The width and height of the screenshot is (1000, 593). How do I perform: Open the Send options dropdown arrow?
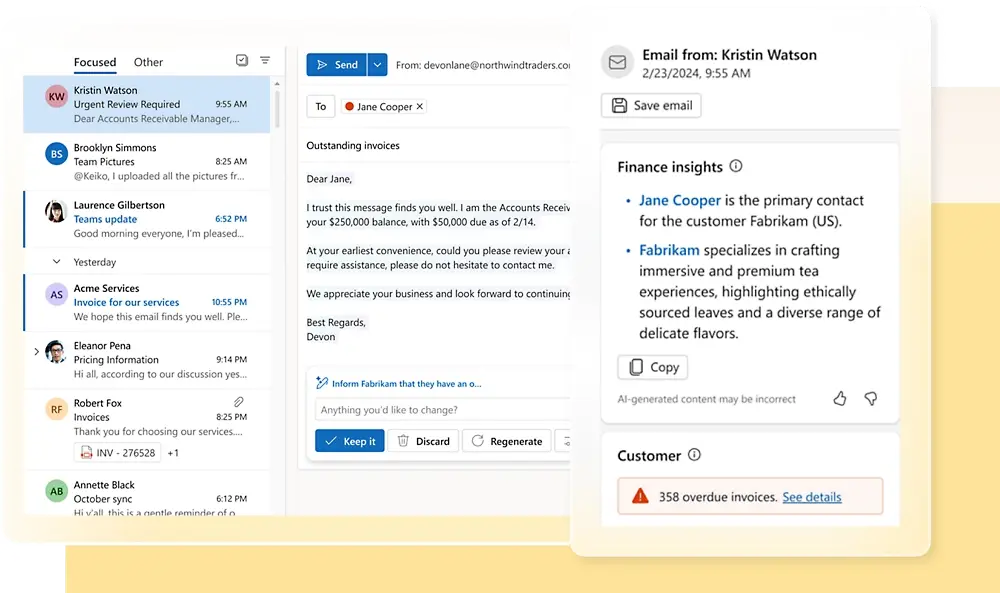coord(377,64)
